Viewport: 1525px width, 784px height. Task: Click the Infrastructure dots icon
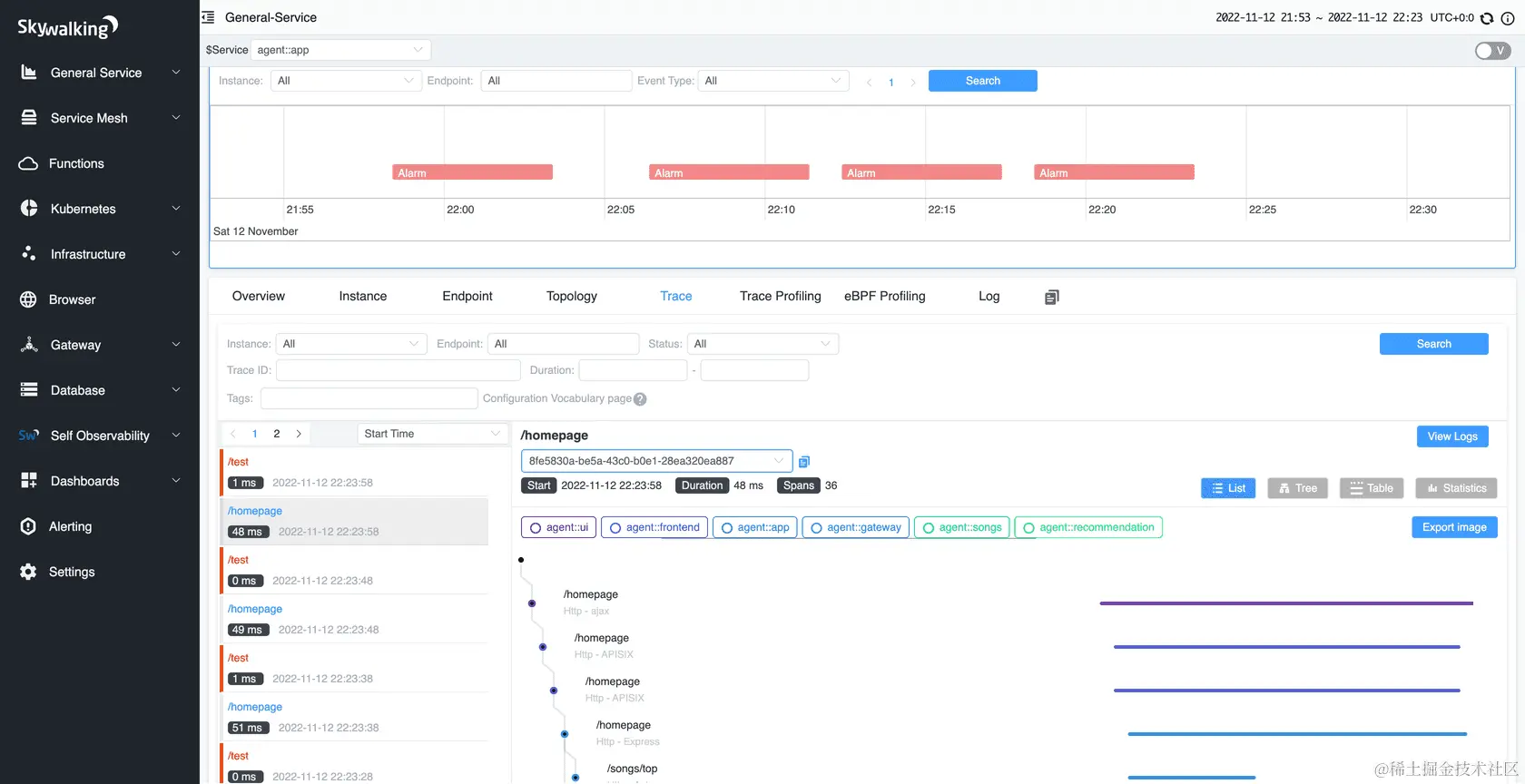pos(29,254)
